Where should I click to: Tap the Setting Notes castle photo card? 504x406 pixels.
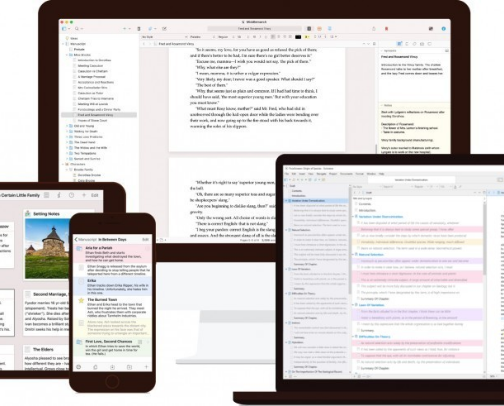click(48, 245)
